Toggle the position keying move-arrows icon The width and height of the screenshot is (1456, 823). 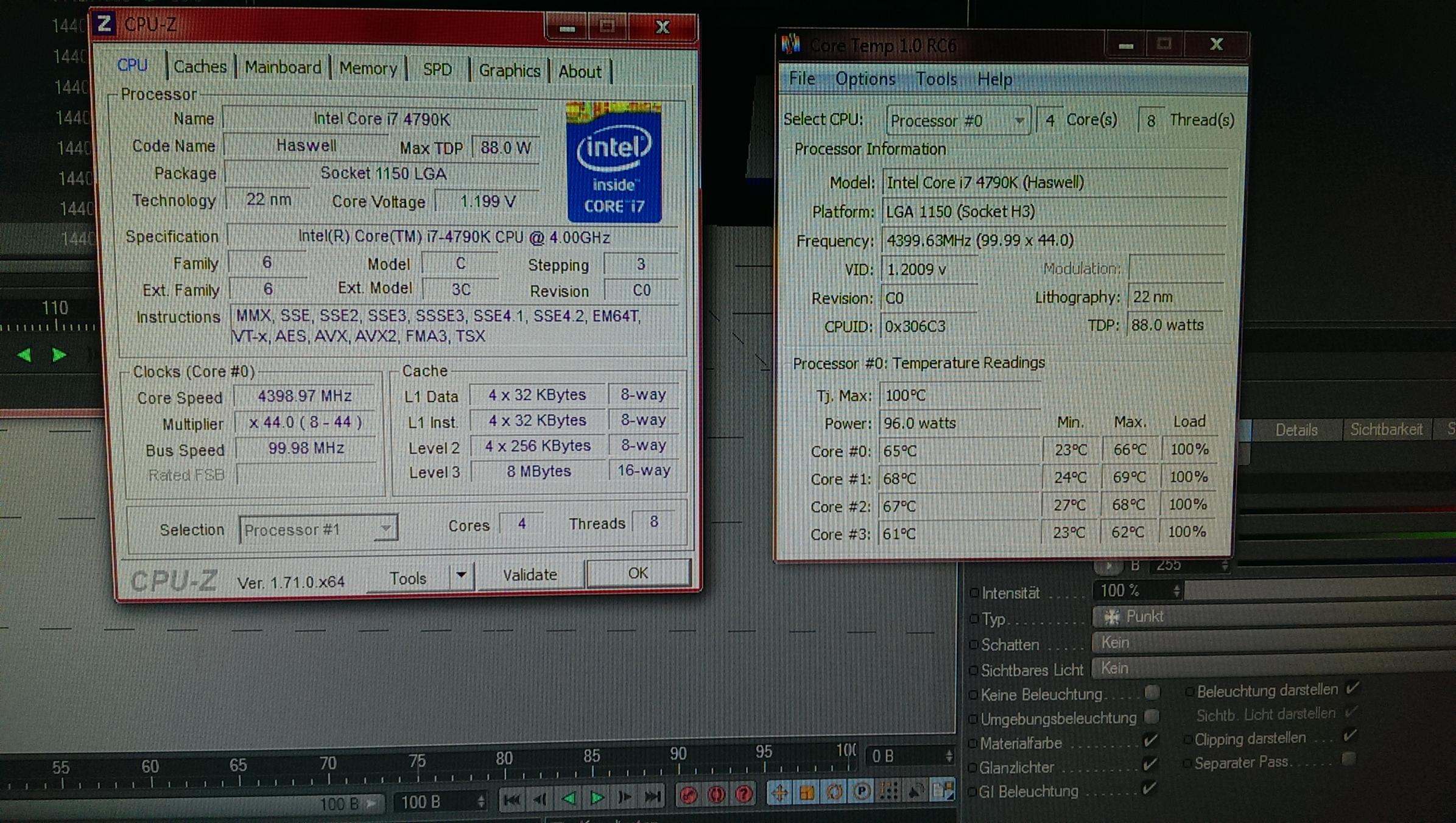(779, 793)
